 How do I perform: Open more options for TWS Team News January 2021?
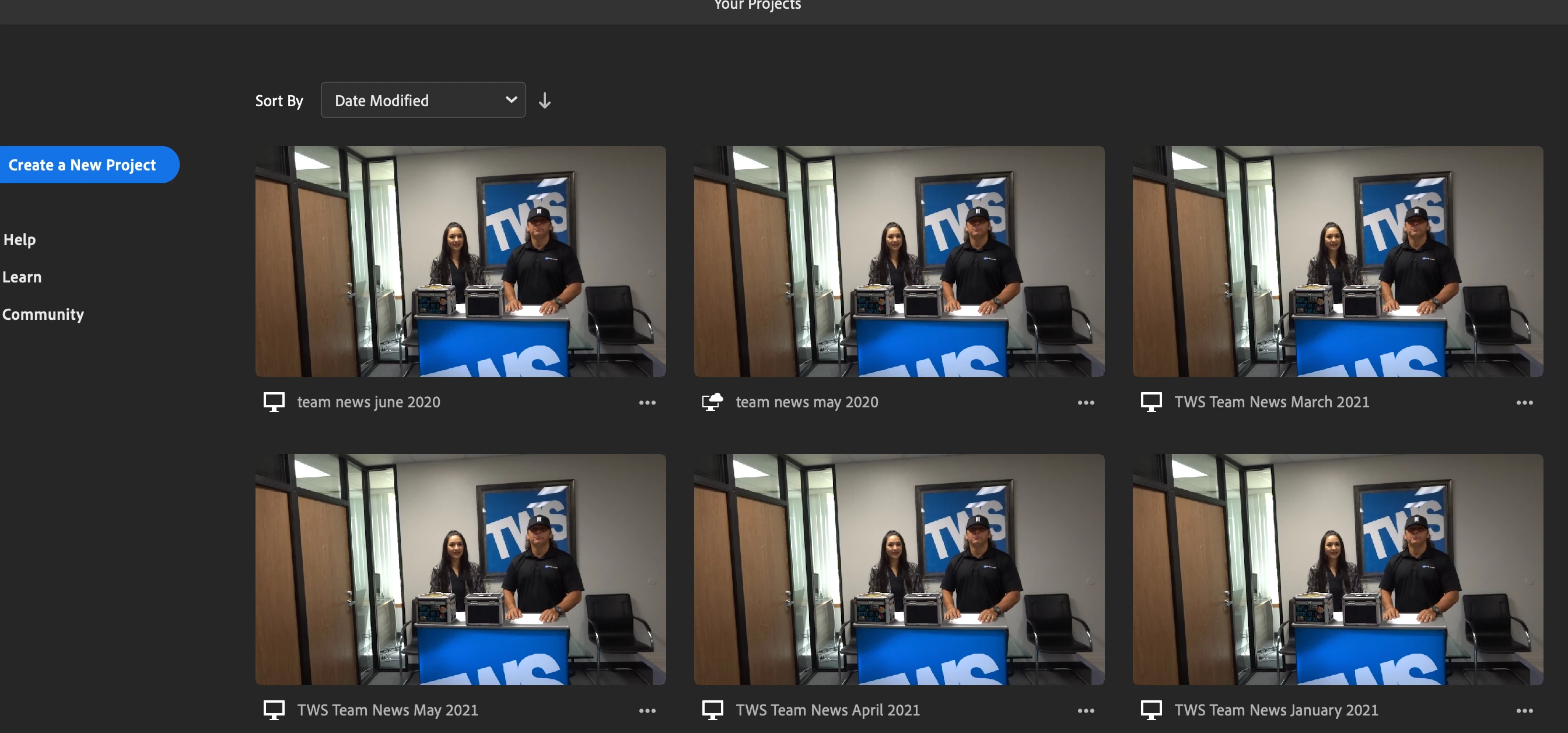click(1524, 710)
